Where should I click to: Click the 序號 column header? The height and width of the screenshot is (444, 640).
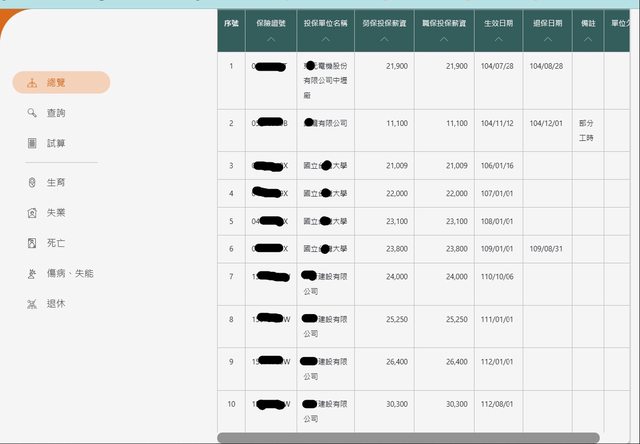tap(231, 22)
